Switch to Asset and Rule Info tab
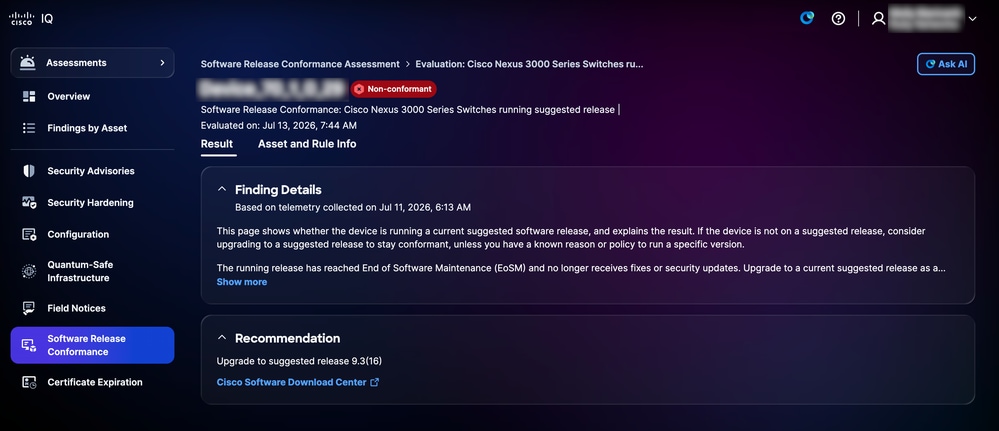Viewport: 999px width, 431px height. click(x=307, y=143)
